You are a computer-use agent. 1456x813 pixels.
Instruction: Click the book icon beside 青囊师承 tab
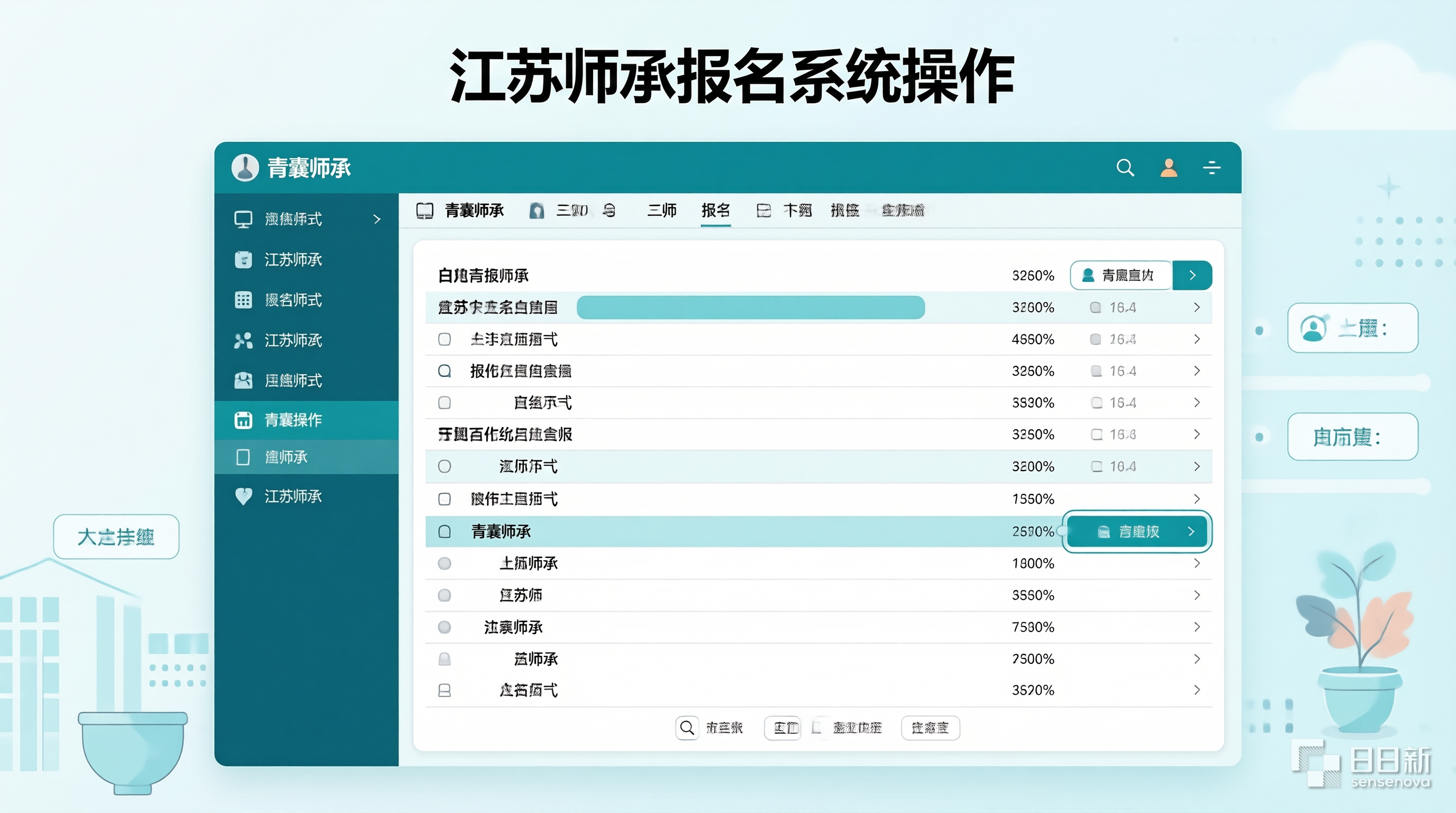pyautogui.click(x=424, y=211)
